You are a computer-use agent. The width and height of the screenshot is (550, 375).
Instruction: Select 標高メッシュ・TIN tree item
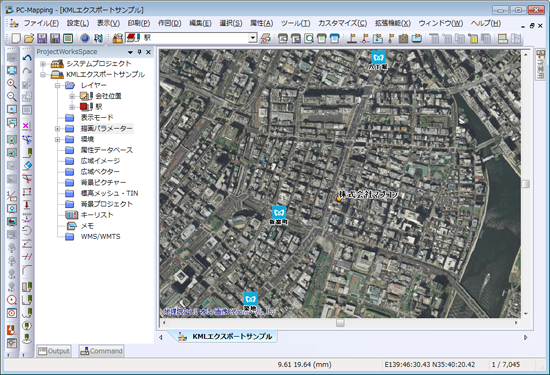point(109,193)
